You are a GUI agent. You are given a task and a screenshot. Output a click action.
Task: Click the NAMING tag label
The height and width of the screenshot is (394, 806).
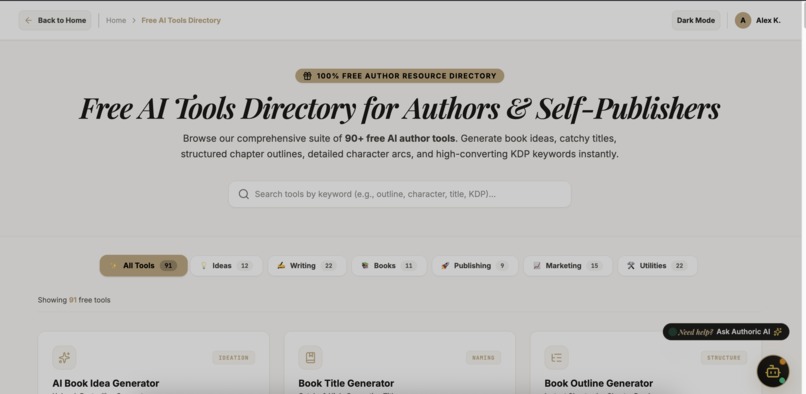483,357
